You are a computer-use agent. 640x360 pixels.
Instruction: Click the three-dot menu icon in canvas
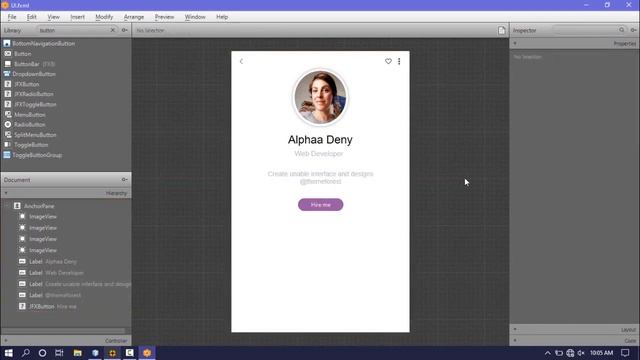pyautogui.click(x=399, y=61)
